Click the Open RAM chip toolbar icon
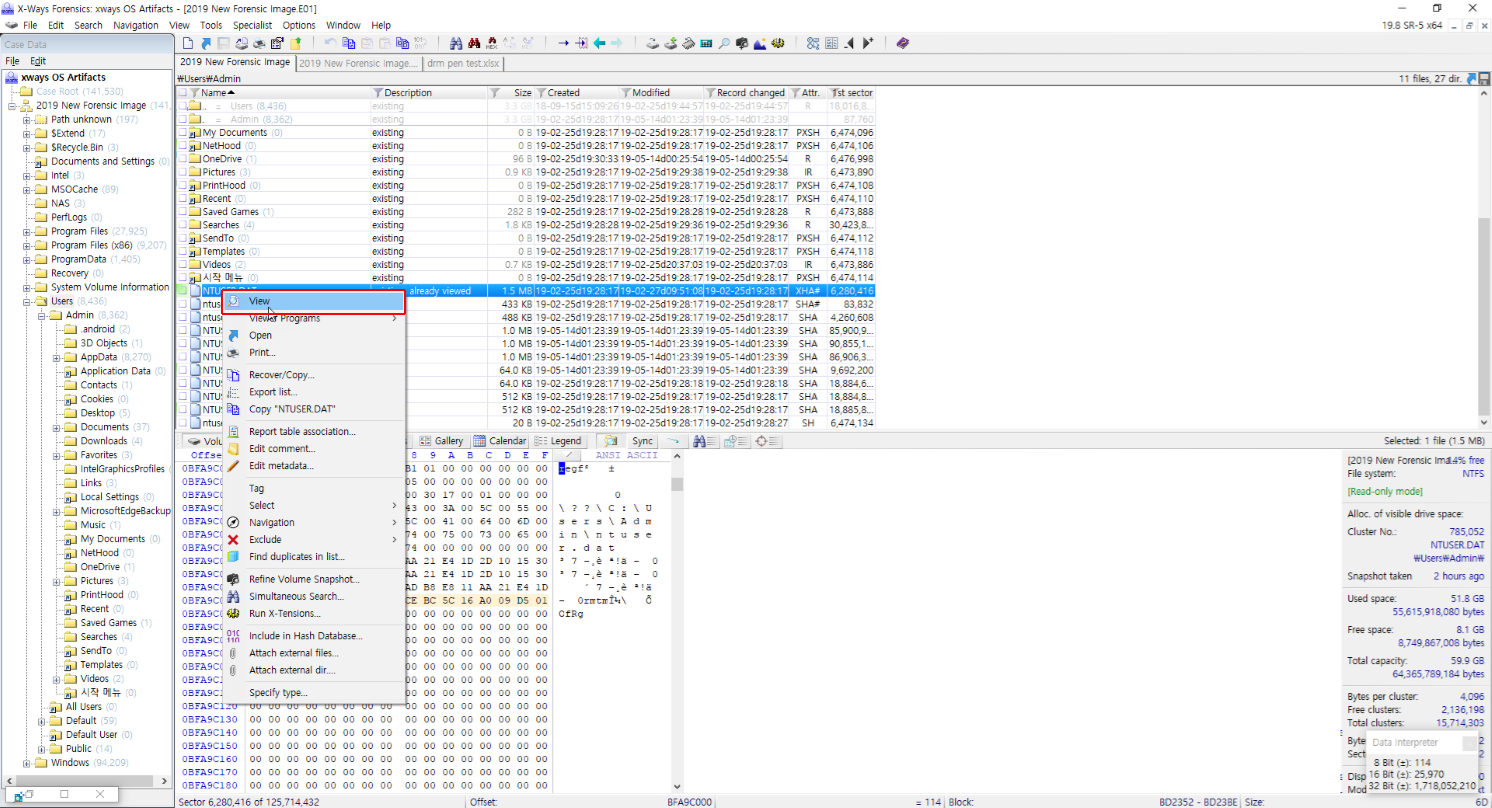Screen dimensions: 1492x808 [x=688, y=44]
